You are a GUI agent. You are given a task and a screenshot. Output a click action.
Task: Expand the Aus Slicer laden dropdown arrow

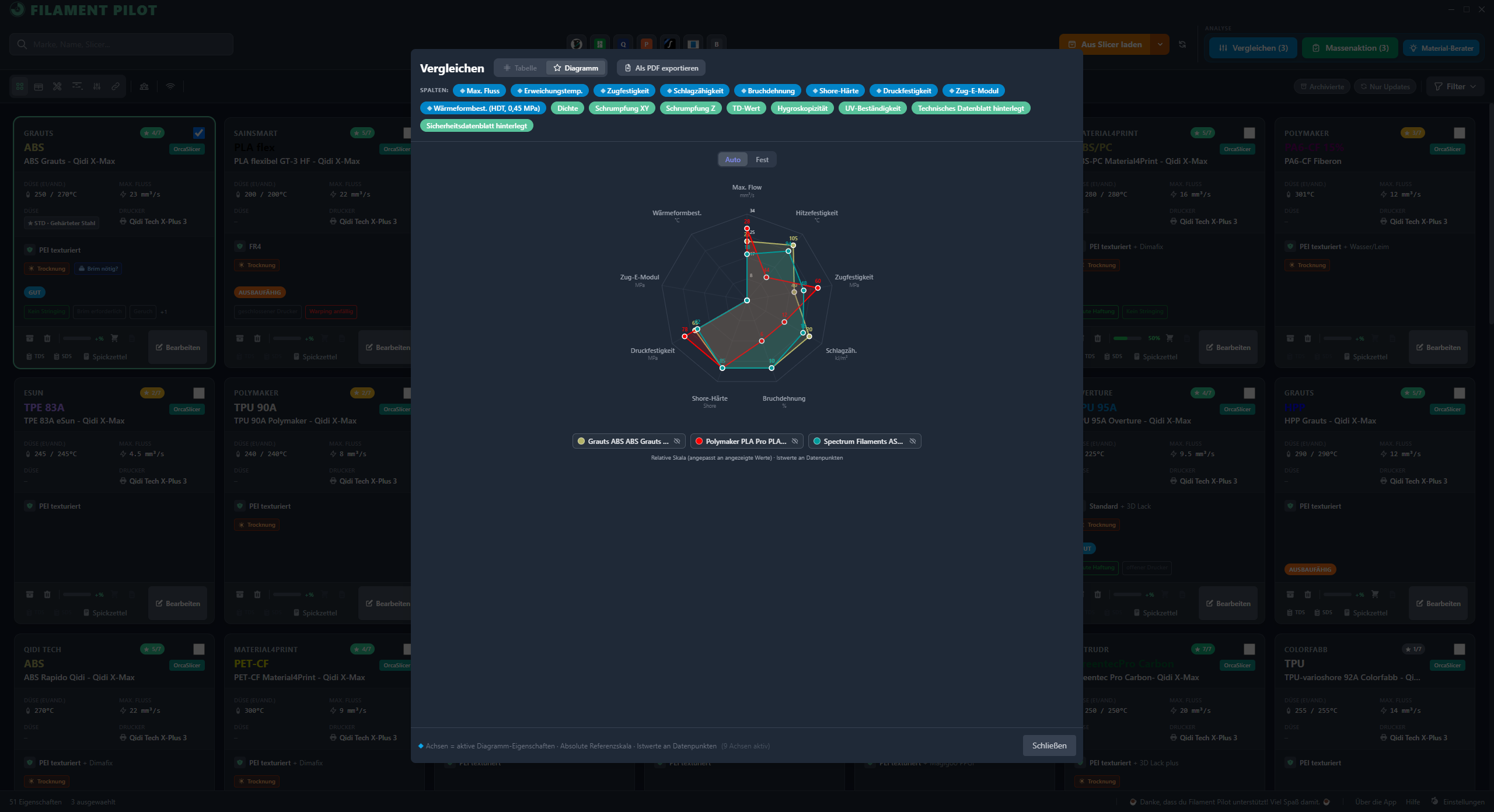click(x=1160, y=44)
